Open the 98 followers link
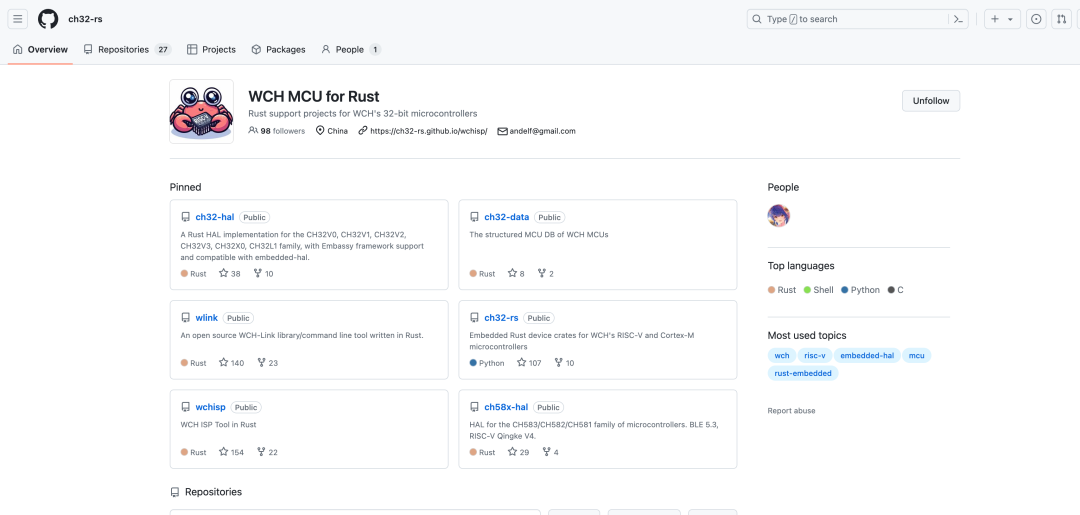This screenshot has height=515, width=1080. [277, 131]
